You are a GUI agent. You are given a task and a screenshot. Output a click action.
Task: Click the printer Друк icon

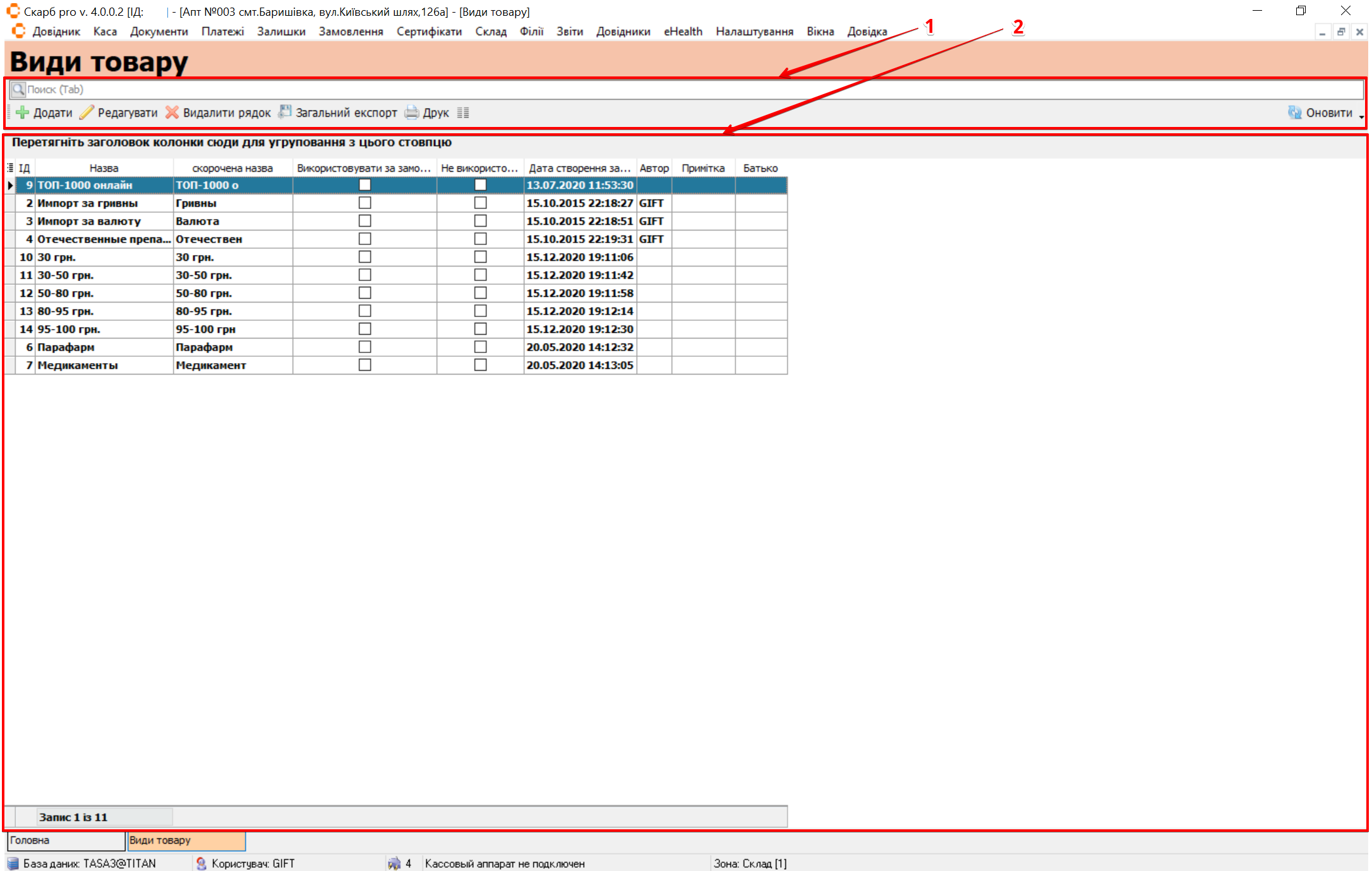[x=412, y=113]
